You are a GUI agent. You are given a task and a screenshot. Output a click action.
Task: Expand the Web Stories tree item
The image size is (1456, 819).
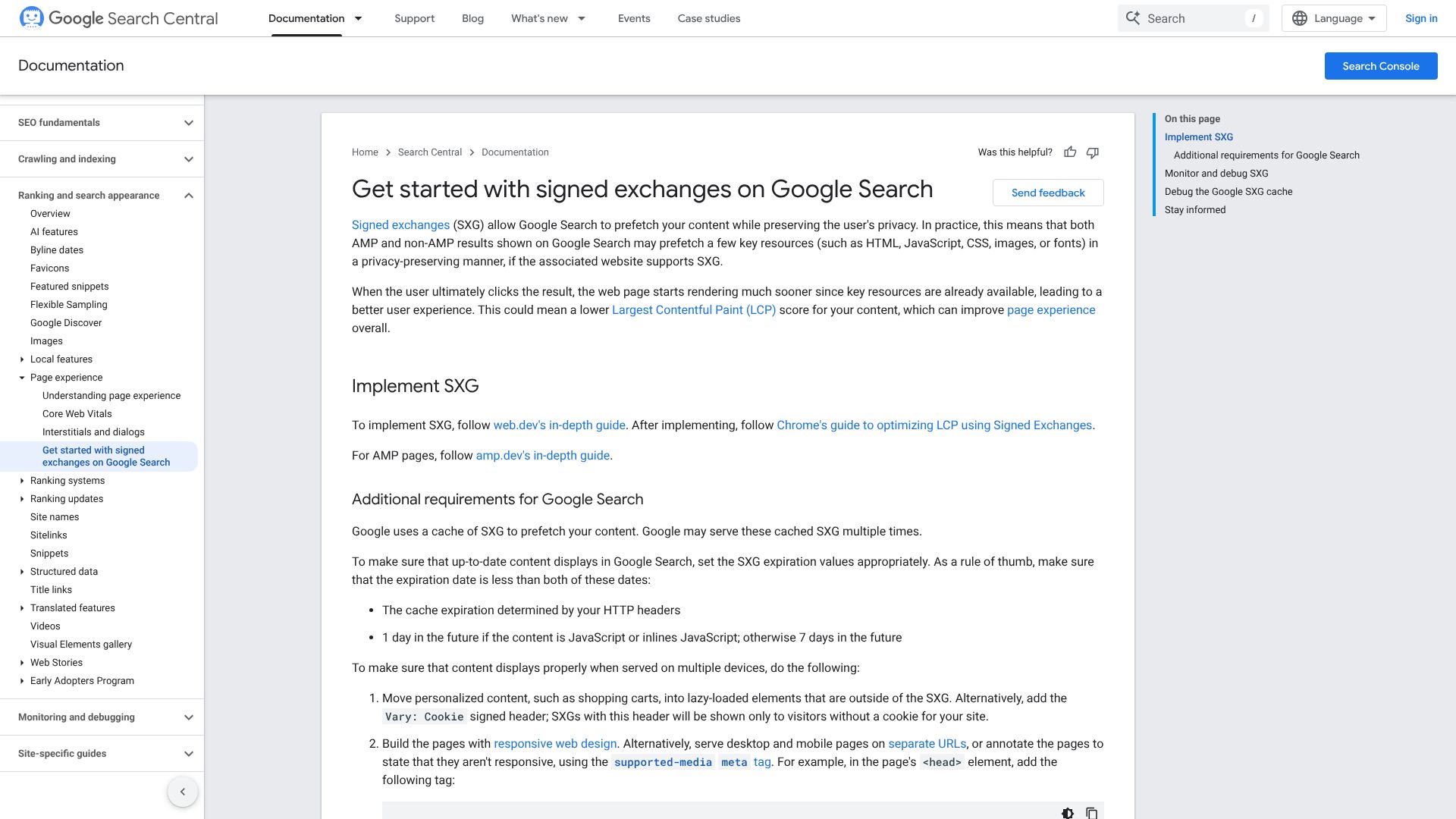(22, 663)
